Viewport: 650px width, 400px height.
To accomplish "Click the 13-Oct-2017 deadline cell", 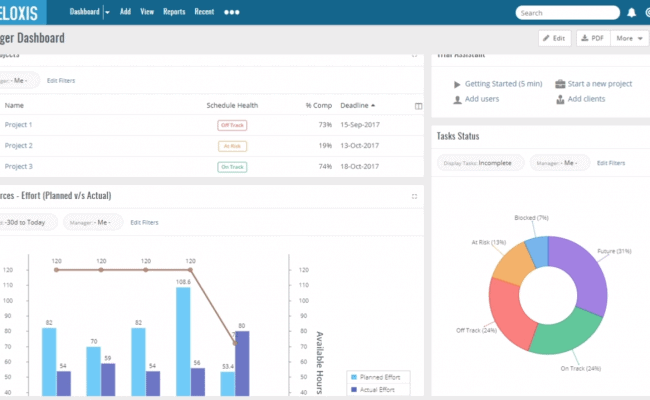I will pyautogui.click(x=359, y=145).
